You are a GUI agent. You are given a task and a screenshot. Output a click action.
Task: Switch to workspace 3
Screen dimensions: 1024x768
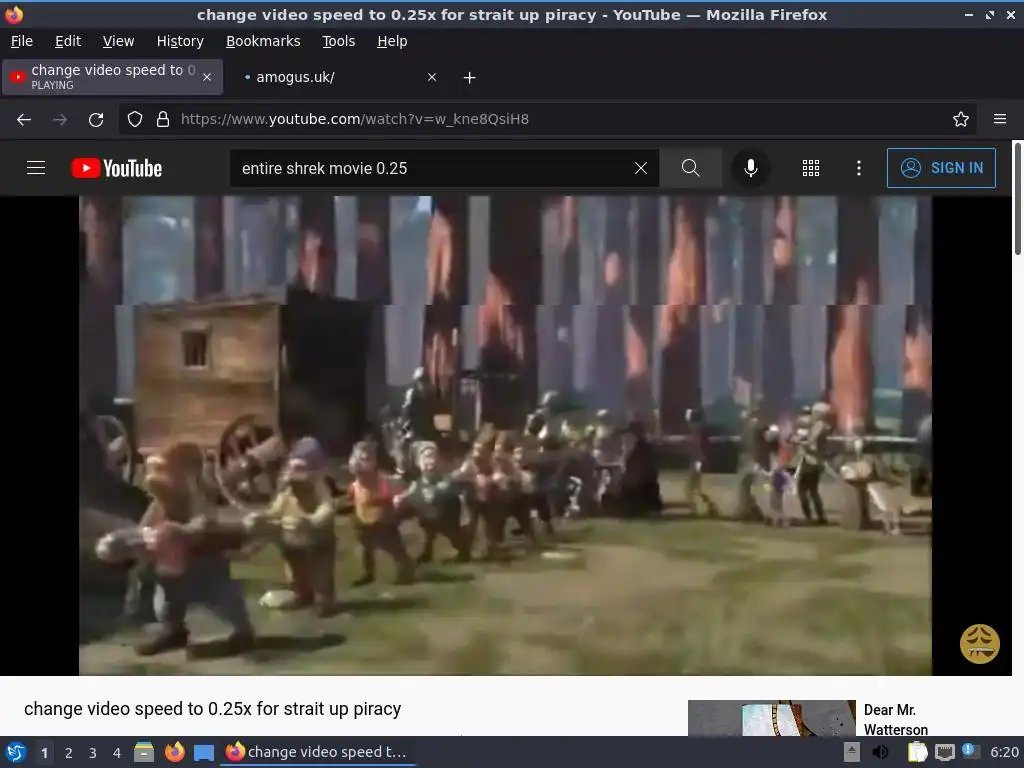pos(93,753)
